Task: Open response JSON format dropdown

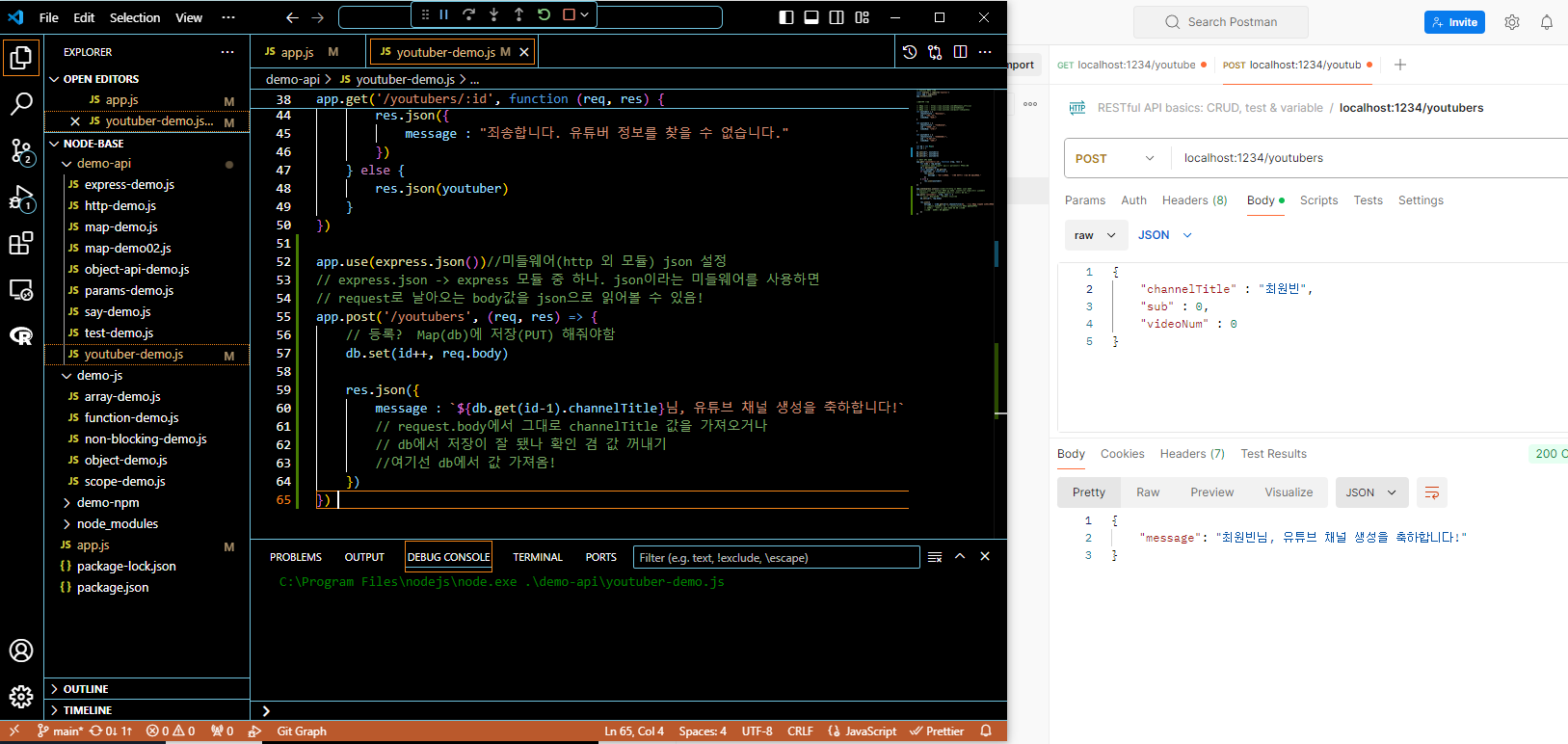Action: pos(1371,492)
